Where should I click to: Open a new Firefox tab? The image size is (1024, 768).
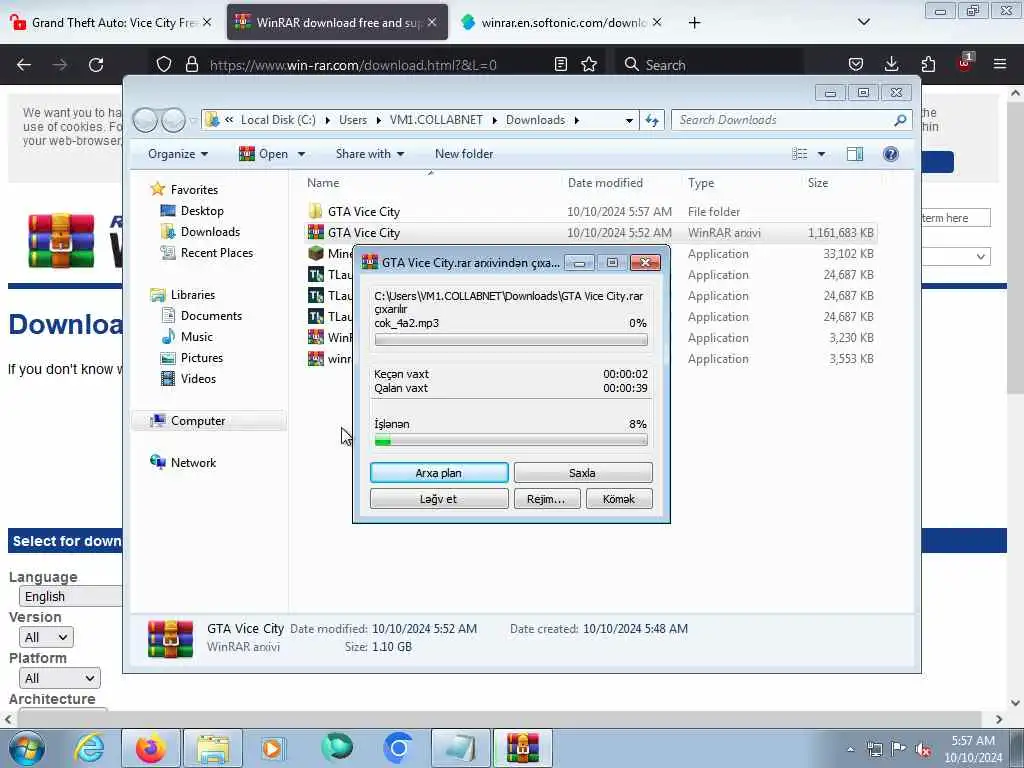(694, 23)
